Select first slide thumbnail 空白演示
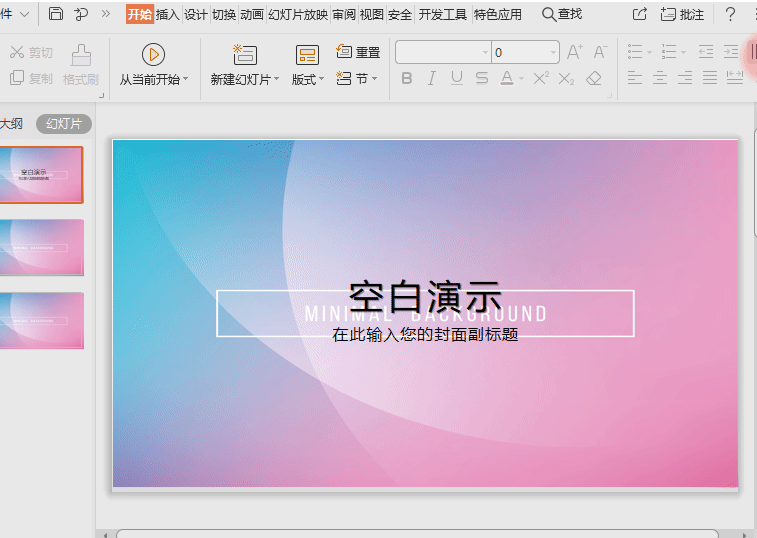Viewport: 757px width, 538px height. [x=42, y=175]
